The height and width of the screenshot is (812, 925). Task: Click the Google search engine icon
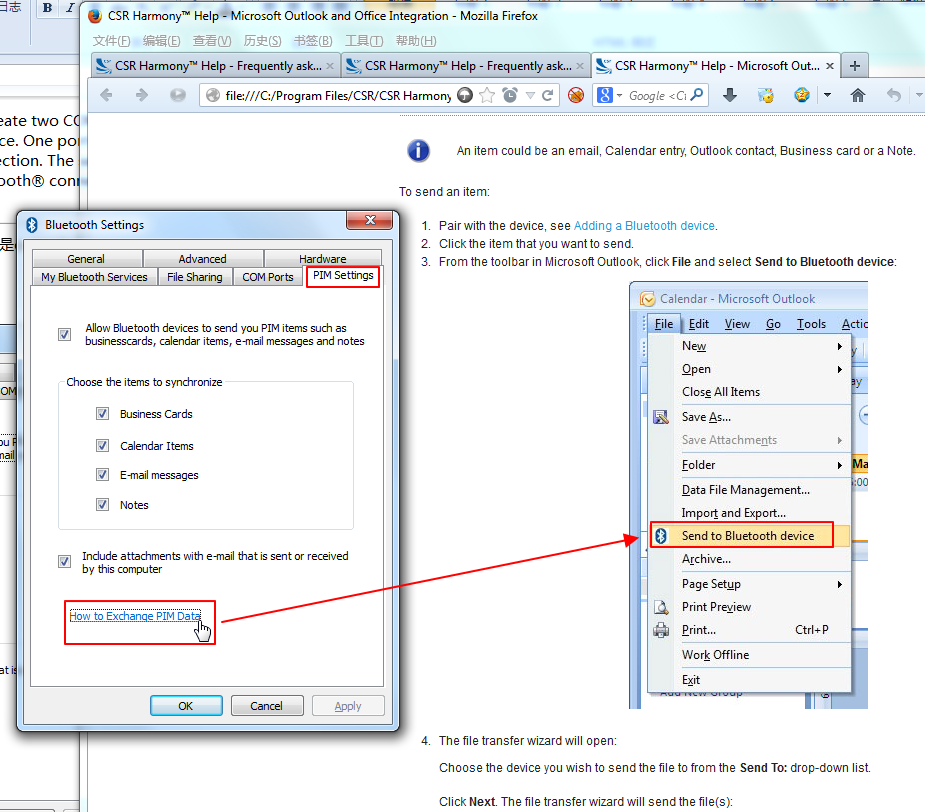tap(605, 95)
